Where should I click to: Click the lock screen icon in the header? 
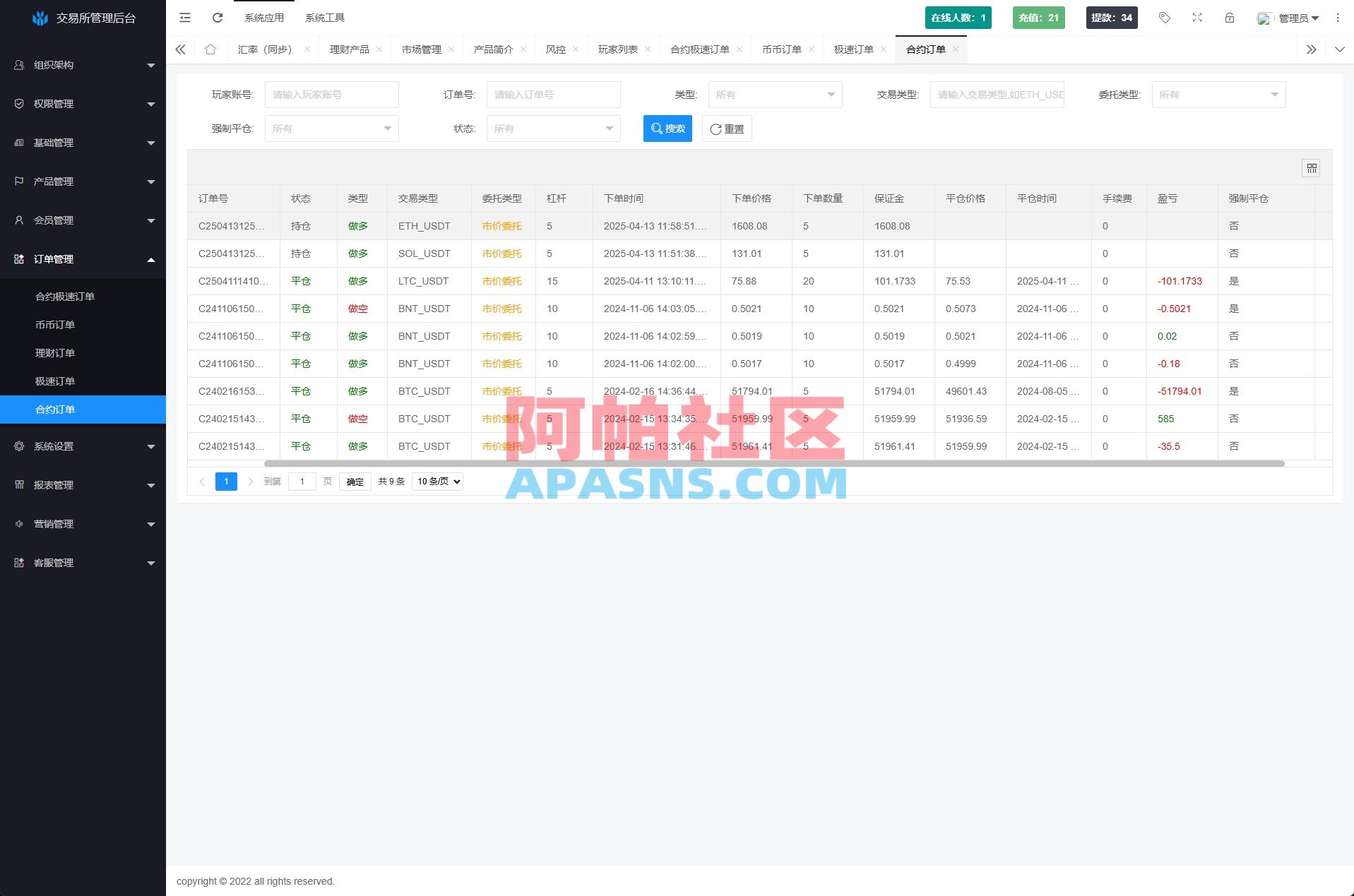coord(1229,18)
